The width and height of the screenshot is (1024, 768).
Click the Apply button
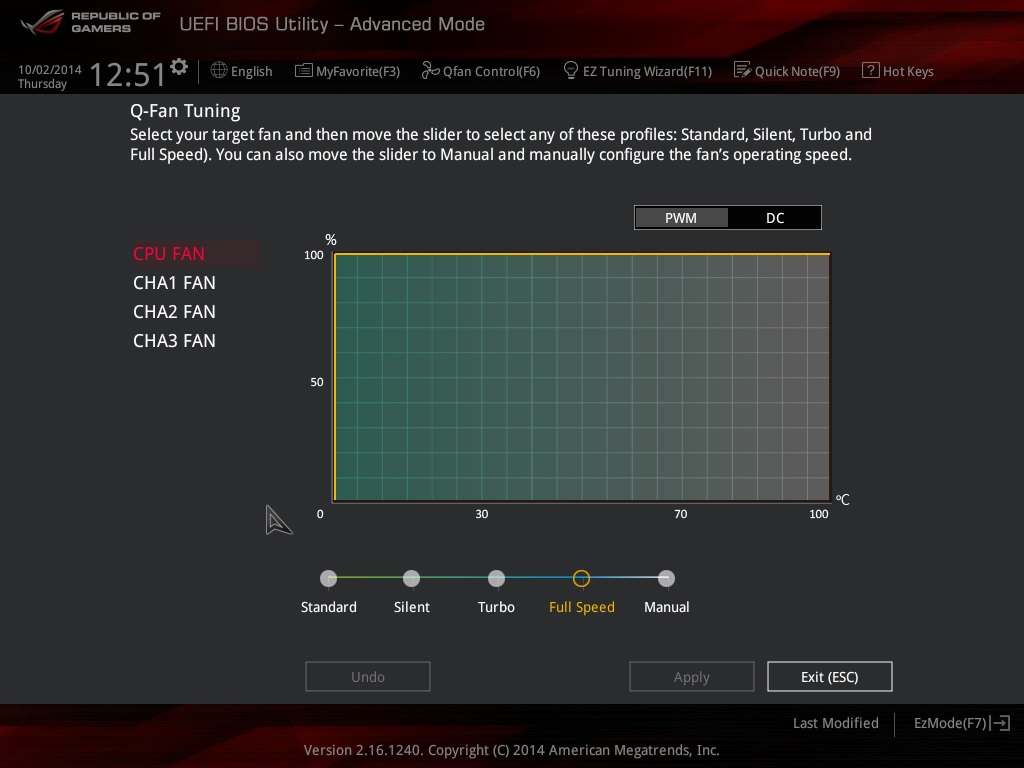(x=692, y=677)
